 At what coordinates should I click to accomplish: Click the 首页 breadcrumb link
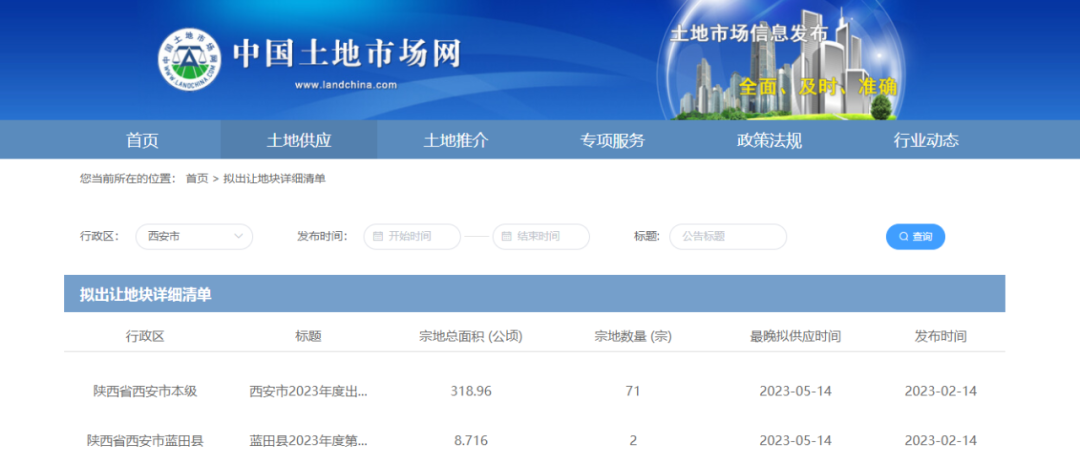[197, 179]
